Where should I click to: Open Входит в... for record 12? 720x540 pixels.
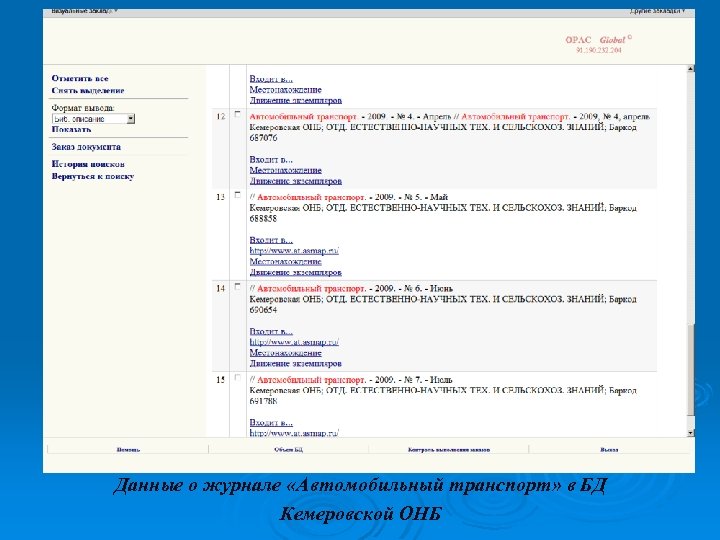tap(271, 160)
